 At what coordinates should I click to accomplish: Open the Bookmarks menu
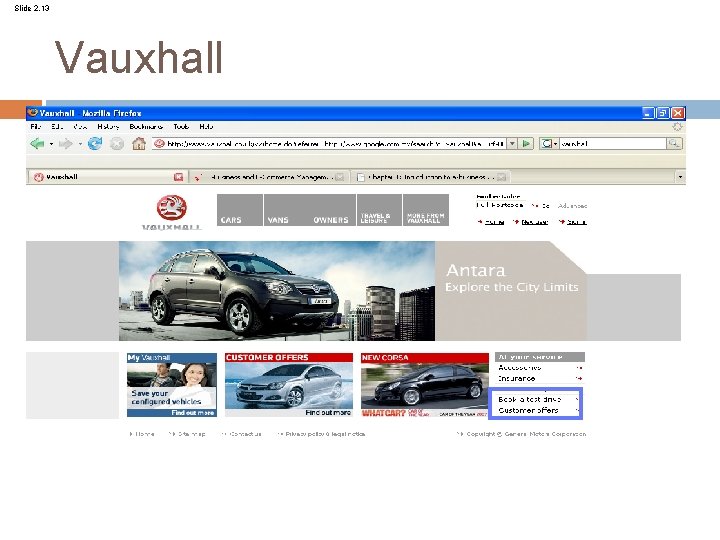click(x=146, y=127)
